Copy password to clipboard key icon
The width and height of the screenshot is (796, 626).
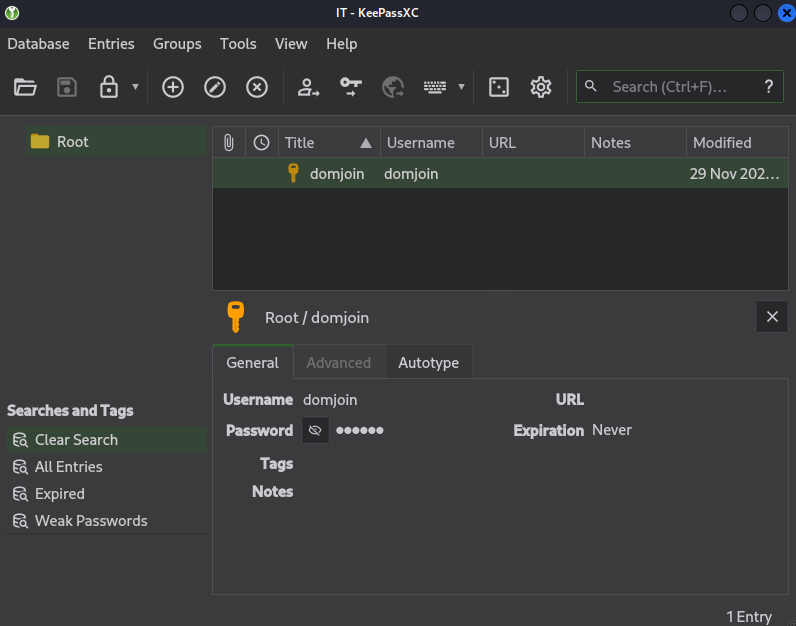[x=351, y=87]
